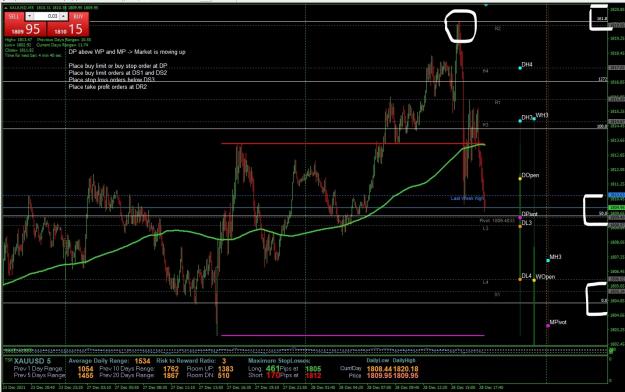
Task: Increase lot volume with the up arrow
Action: [x=63, y=16]
